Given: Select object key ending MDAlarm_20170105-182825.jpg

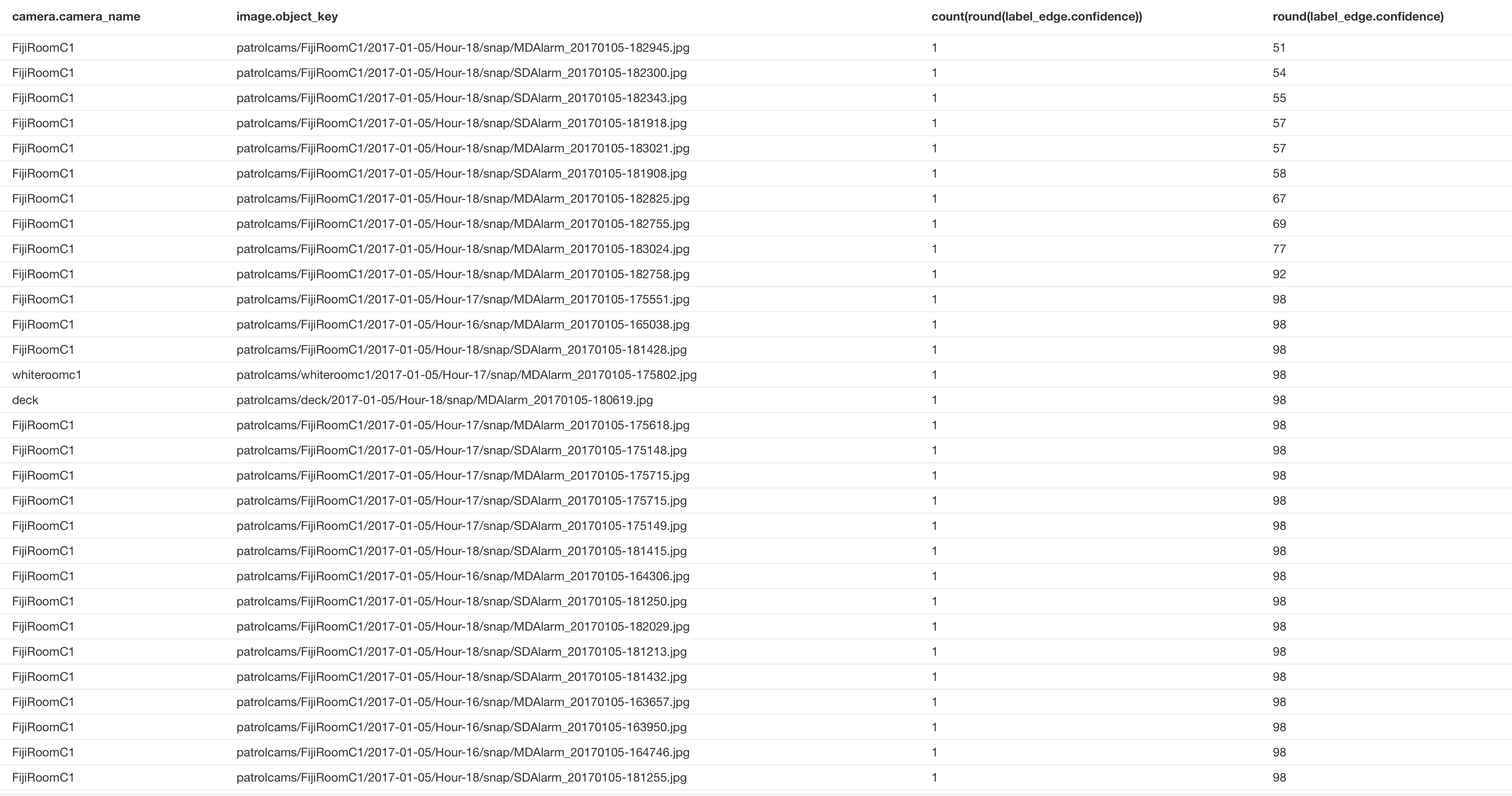Looking at the screenshot, I should [x=462, y=199].
